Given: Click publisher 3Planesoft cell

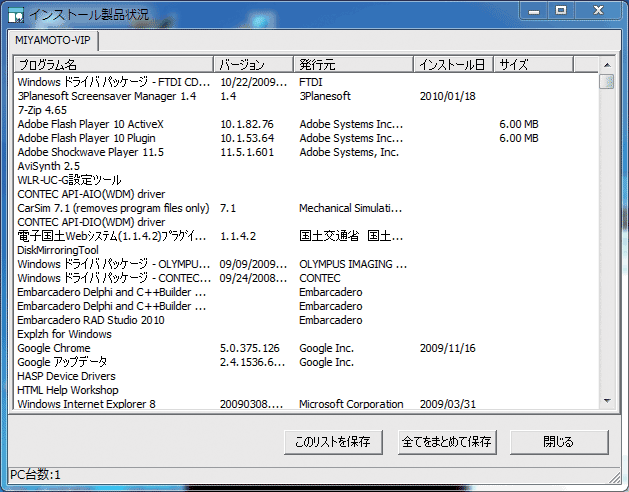Looking at the screenshot, I should (325, 96).
